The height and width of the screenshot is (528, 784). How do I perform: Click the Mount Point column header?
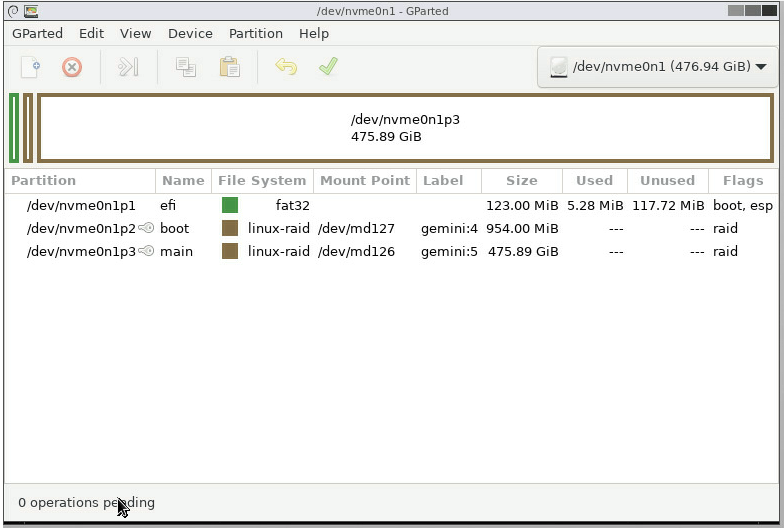(x=365, y=180)
